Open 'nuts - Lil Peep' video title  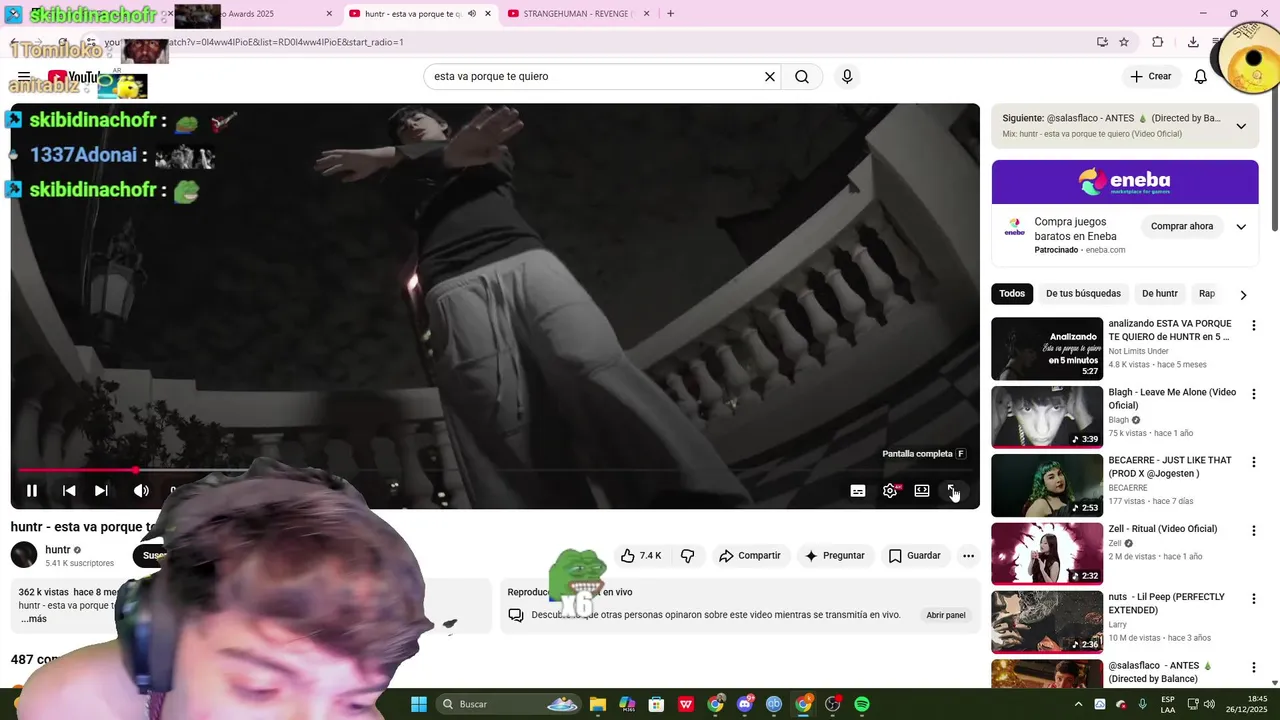coord(1166,603)
